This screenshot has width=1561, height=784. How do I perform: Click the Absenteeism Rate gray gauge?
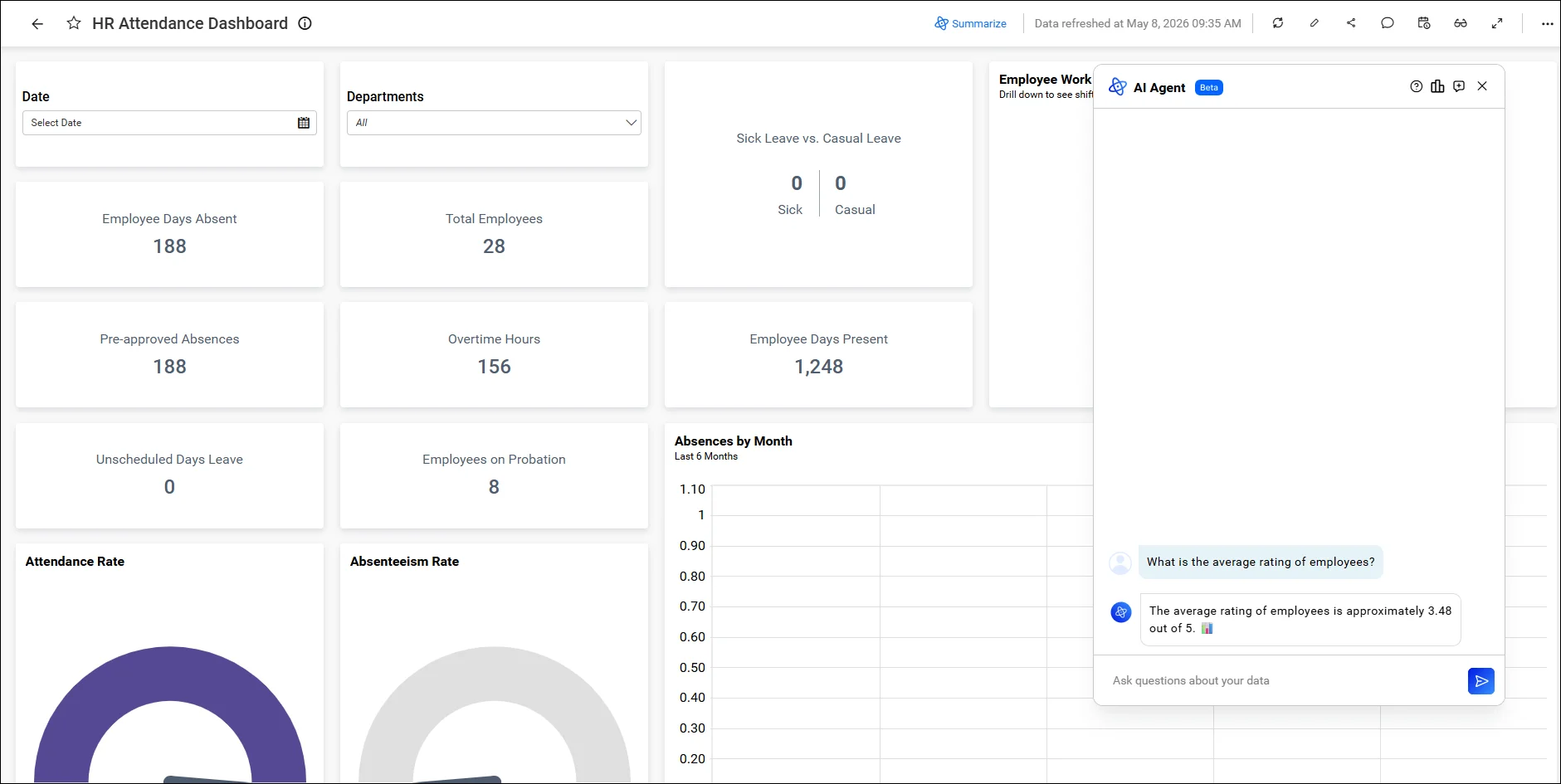[x=495, y=672]
